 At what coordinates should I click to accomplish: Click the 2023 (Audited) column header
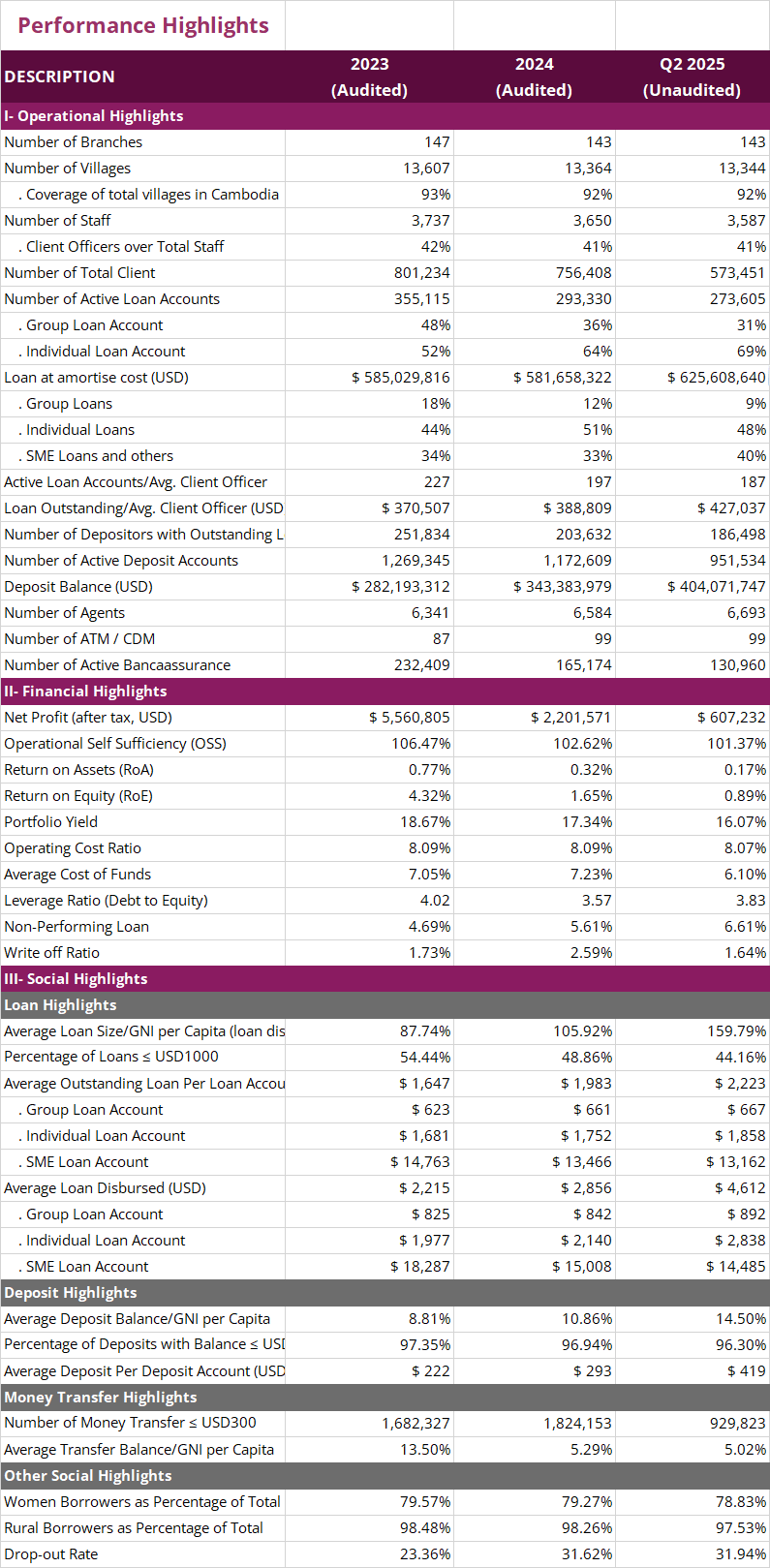[x=369, y=77]
